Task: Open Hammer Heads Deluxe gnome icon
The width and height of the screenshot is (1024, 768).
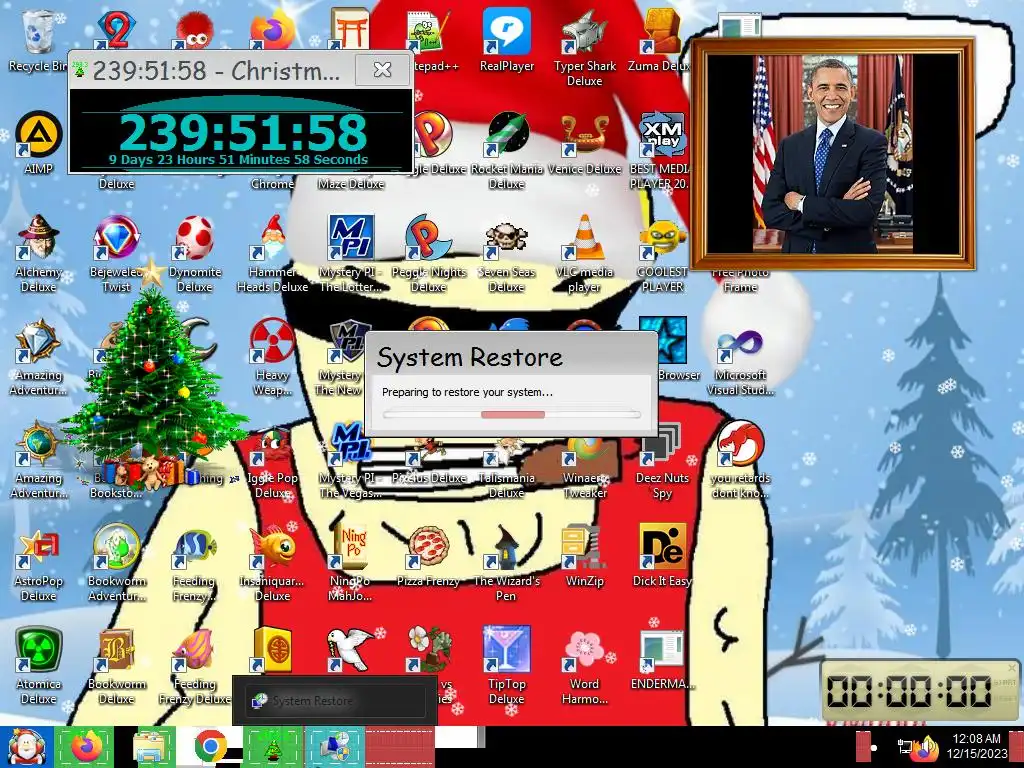Action: click(272, 253)
